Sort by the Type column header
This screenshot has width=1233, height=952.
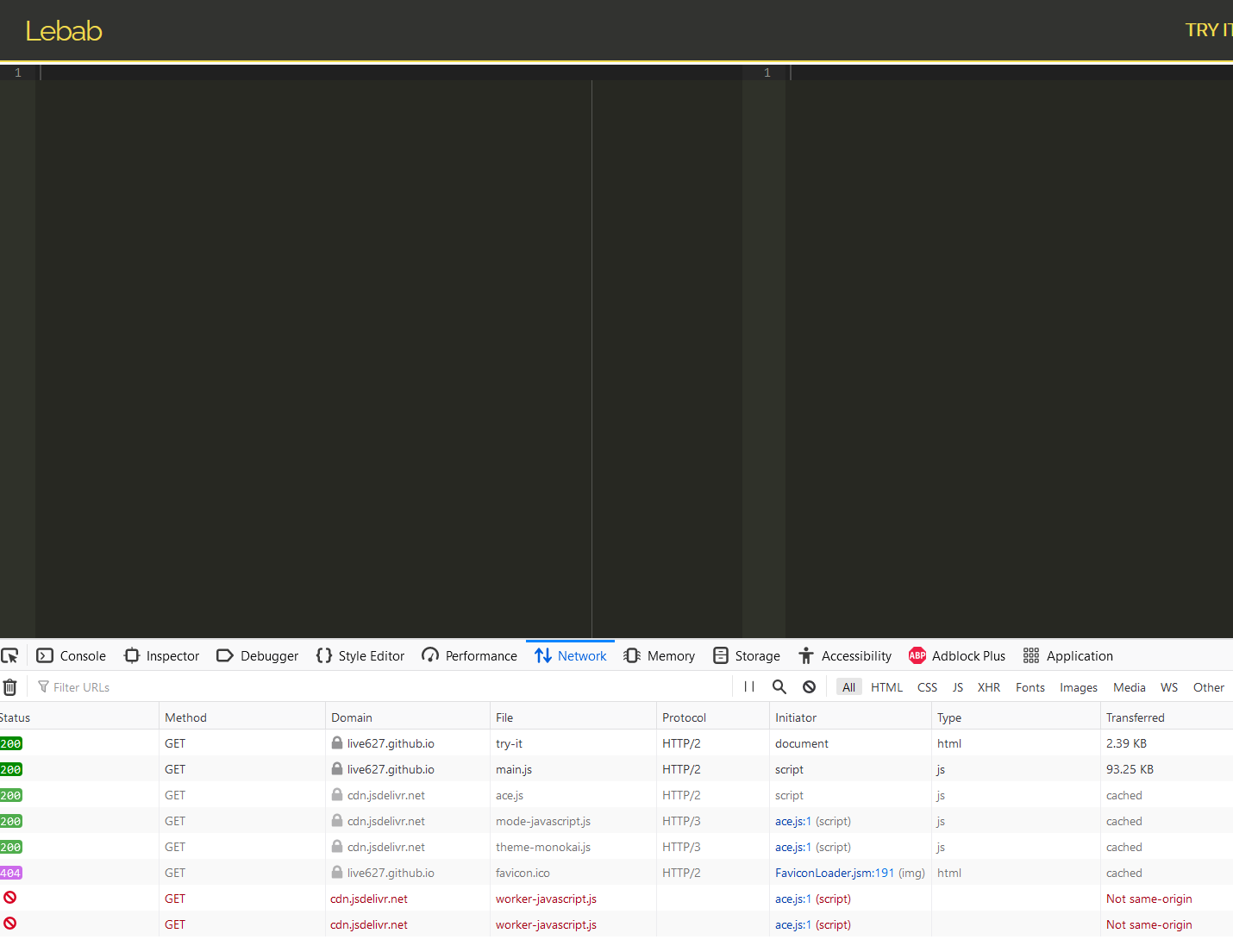(x=1016, y=717)
